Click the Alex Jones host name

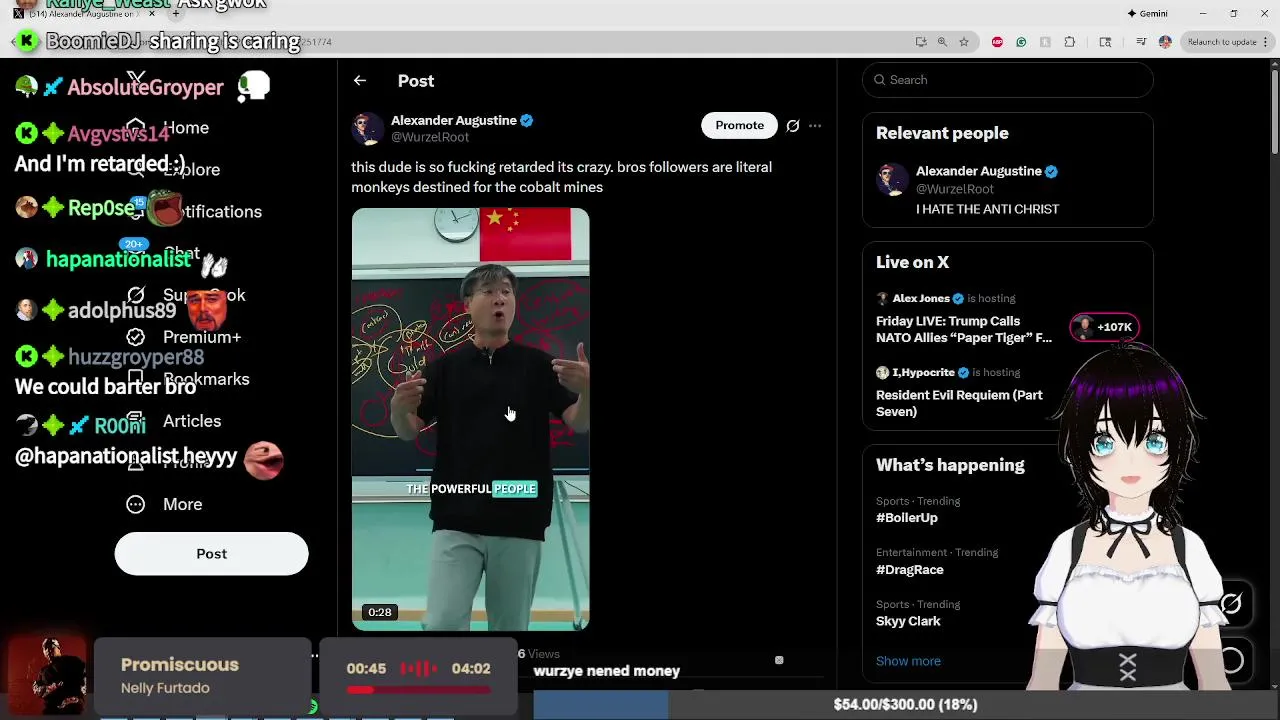point(921,298)
